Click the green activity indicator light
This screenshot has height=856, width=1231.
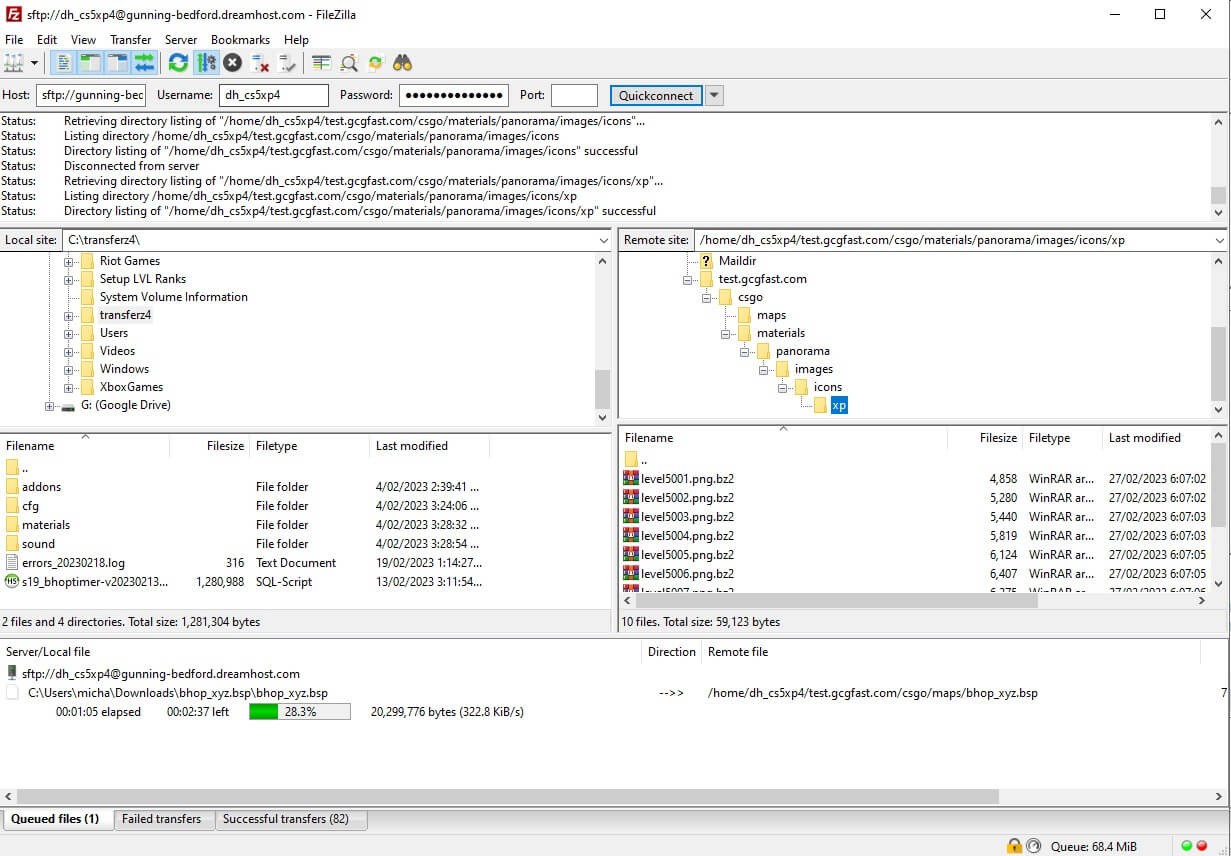pyautogui.click(x=1187, y=846)
